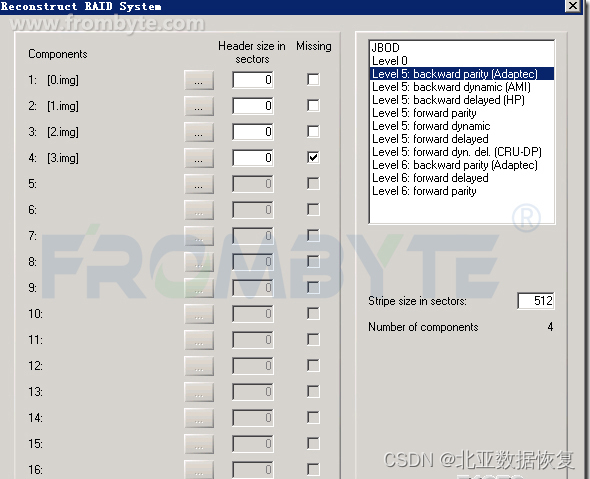Image resolution: width=590 pixels, height=479 pixels.
Task: Click header size field for component 1
Action: coord(253,80)
